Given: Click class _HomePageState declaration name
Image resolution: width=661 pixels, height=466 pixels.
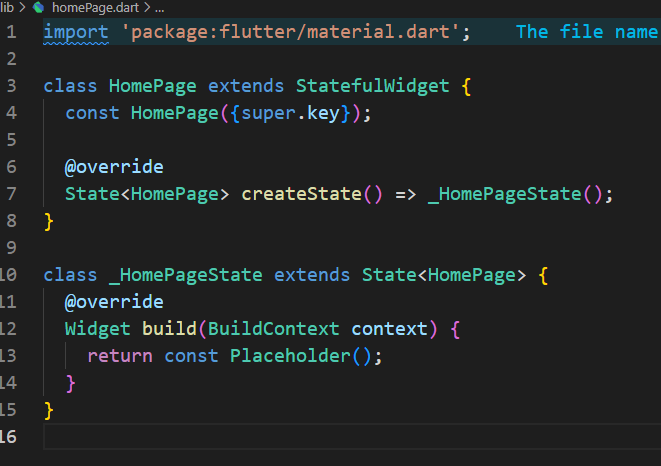Looking at the screenshot, I should 185,275.
